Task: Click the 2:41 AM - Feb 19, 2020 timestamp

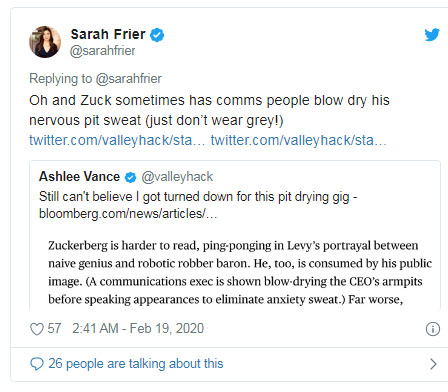Action: tap(138, 329)
